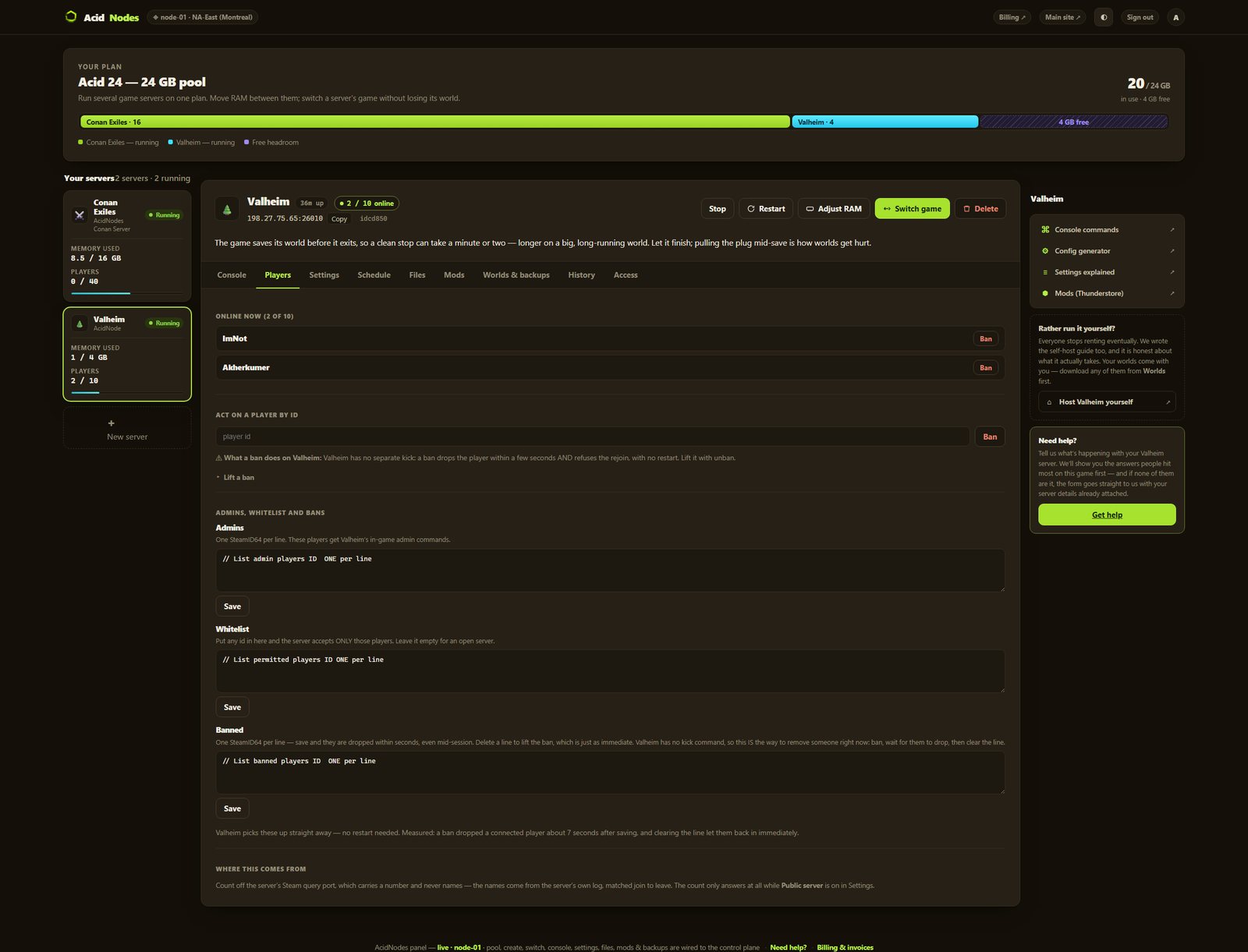Click the 2 / 10 online status badge
Image resolution: width=1248 pixels, height=952 pixels.
click(x=367, y=203)
